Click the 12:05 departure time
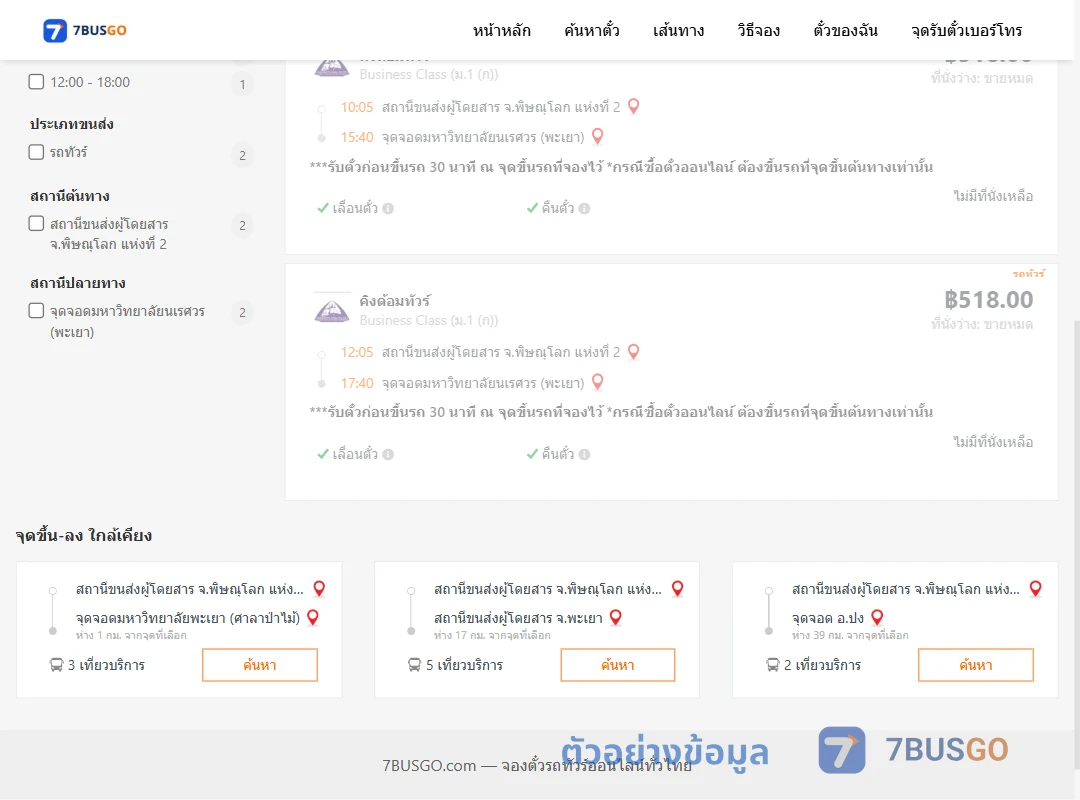Image resolution: width=1080 pixels, height=800 pixels. click(x=357, y=352)
